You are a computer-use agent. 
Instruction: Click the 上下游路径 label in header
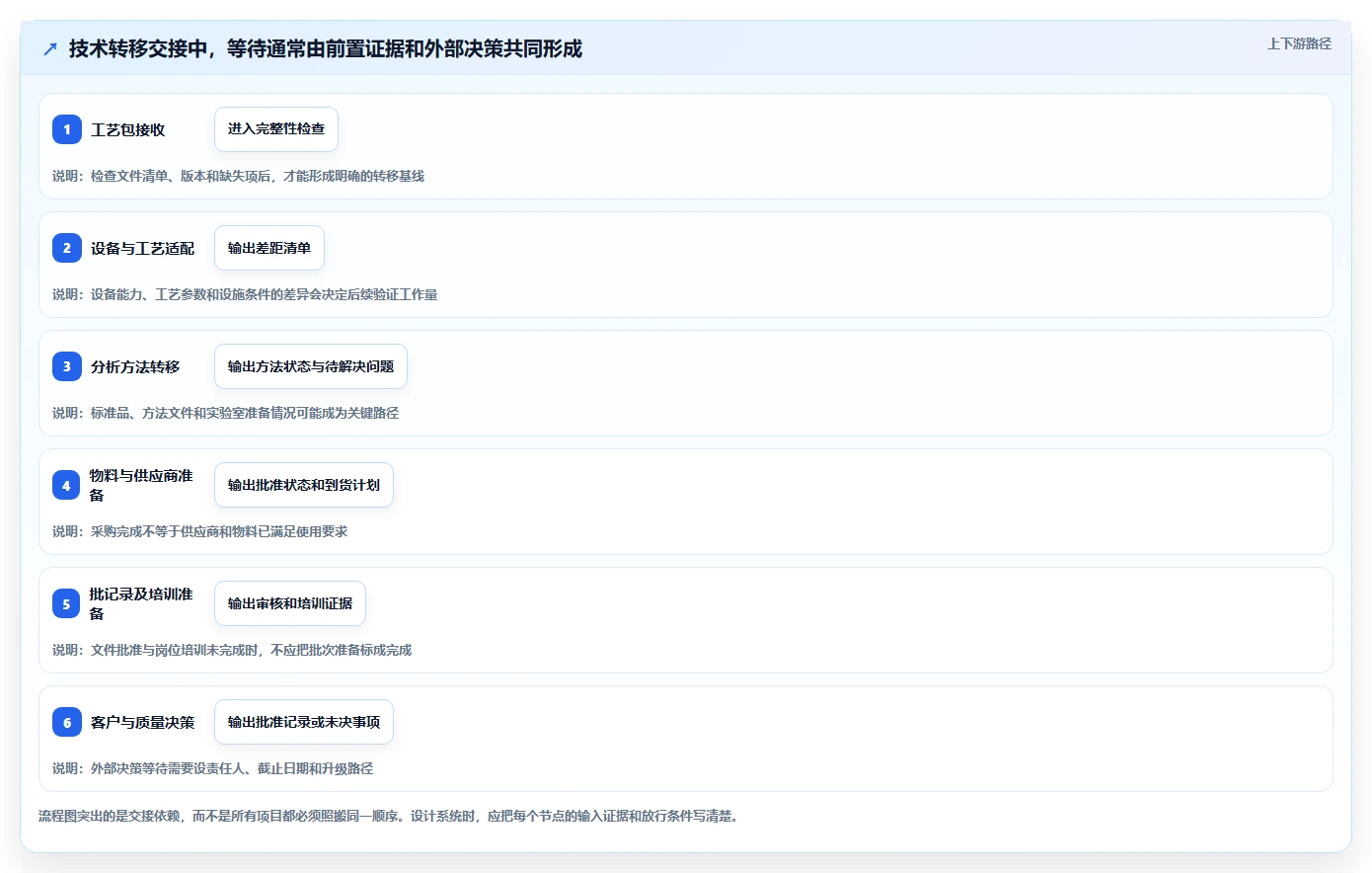[x=1299, y=43]
